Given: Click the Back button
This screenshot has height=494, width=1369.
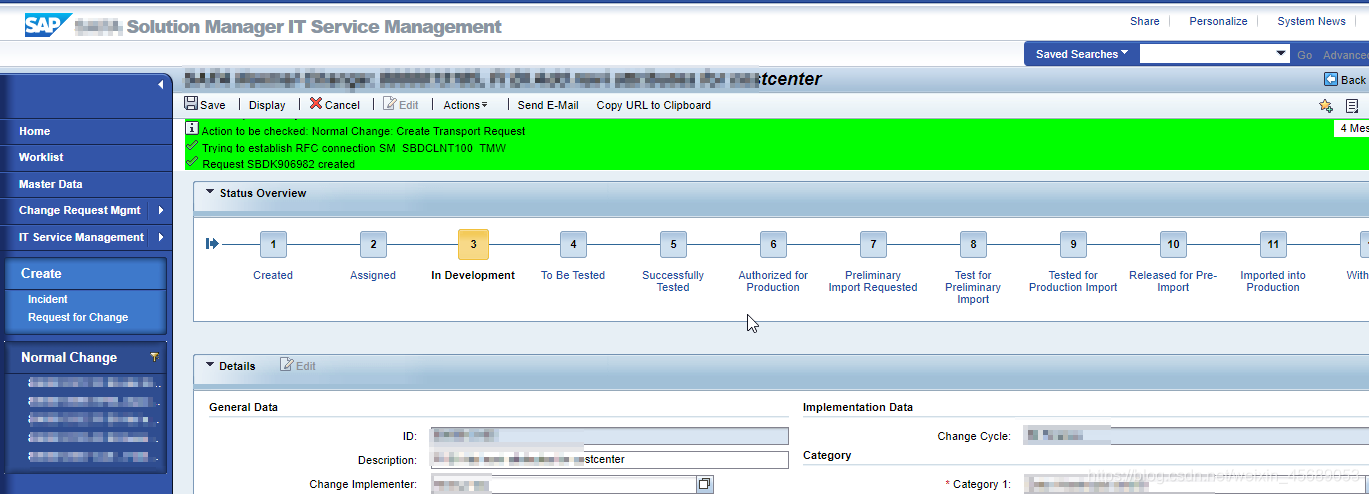Looking at the screenshot, I should (x=1345, y=80).
